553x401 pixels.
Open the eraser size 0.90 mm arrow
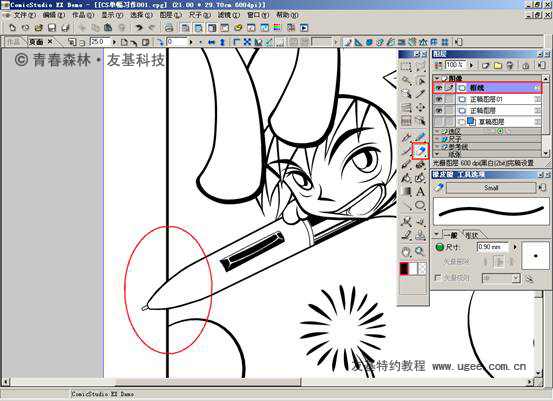[x=515, y=247]
